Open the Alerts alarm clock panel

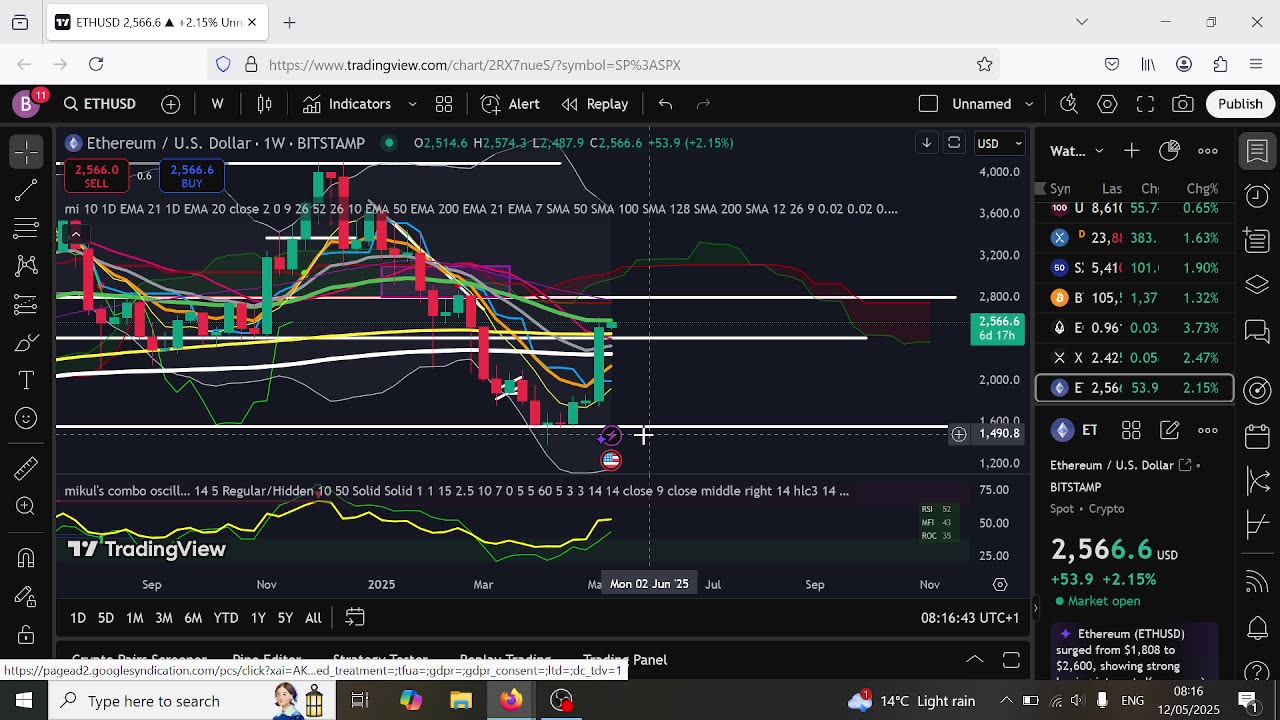point(1258,196)
